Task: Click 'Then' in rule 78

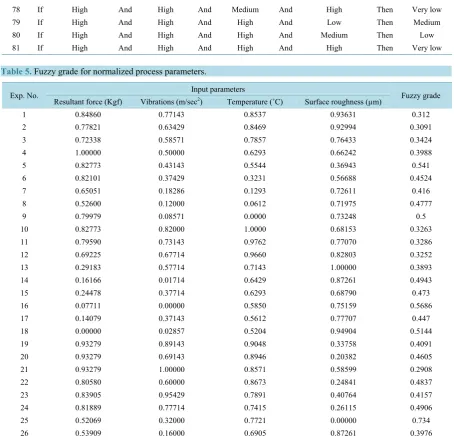Action: (385, 10)
